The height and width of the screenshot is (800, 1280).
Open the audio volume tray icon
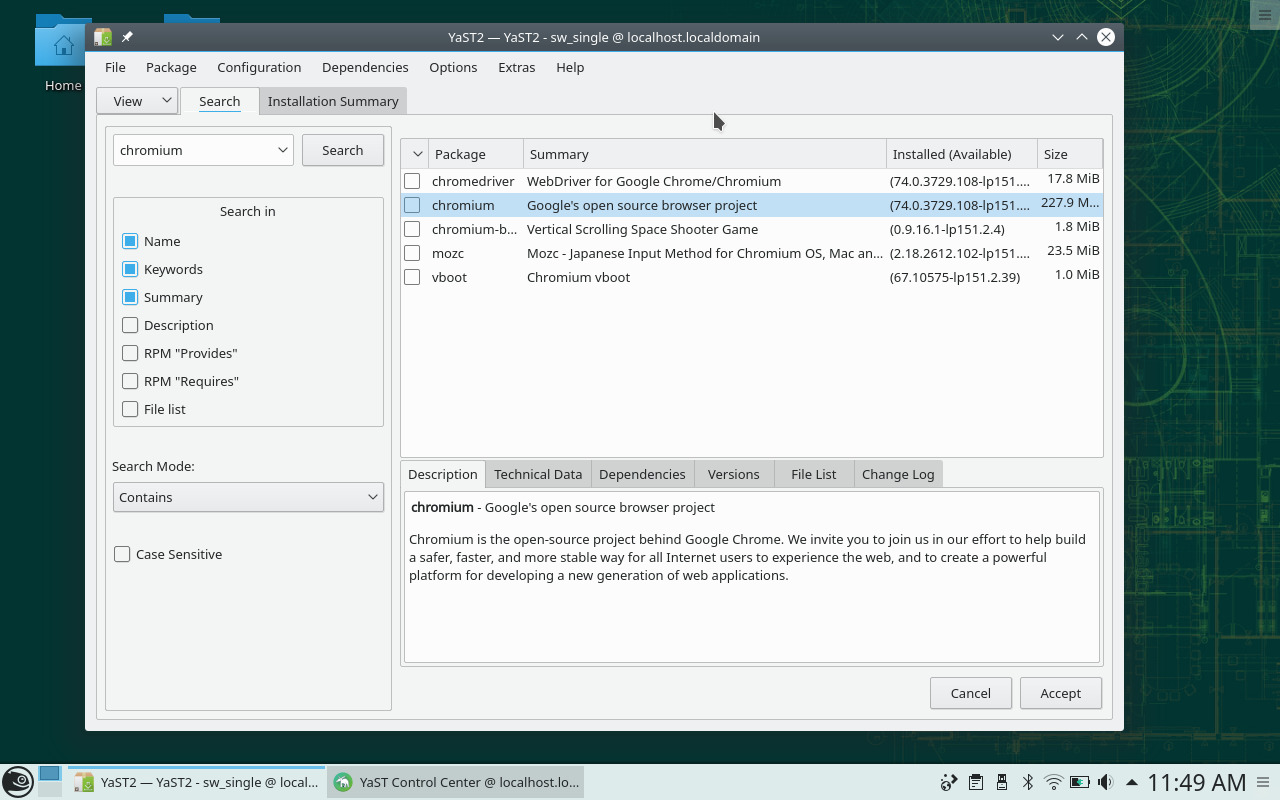pyautogui.click(x=1105, y=782)
